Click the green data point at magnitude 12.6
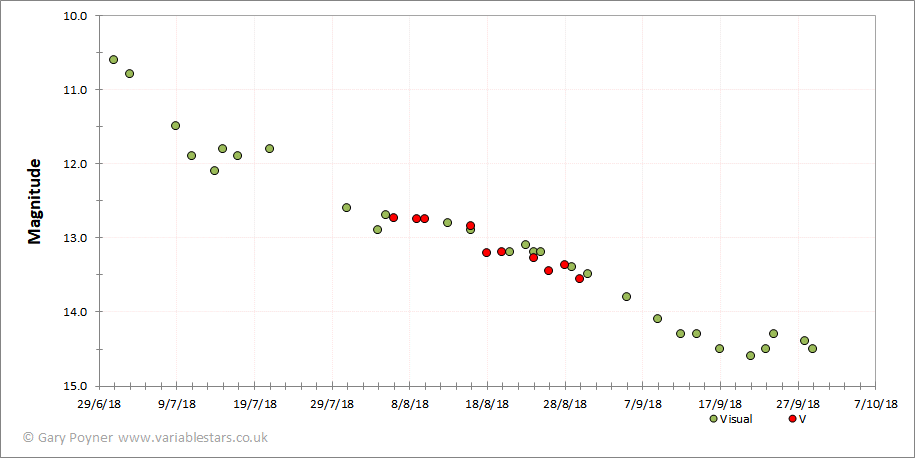915x458 pixels. click(346, 208)
